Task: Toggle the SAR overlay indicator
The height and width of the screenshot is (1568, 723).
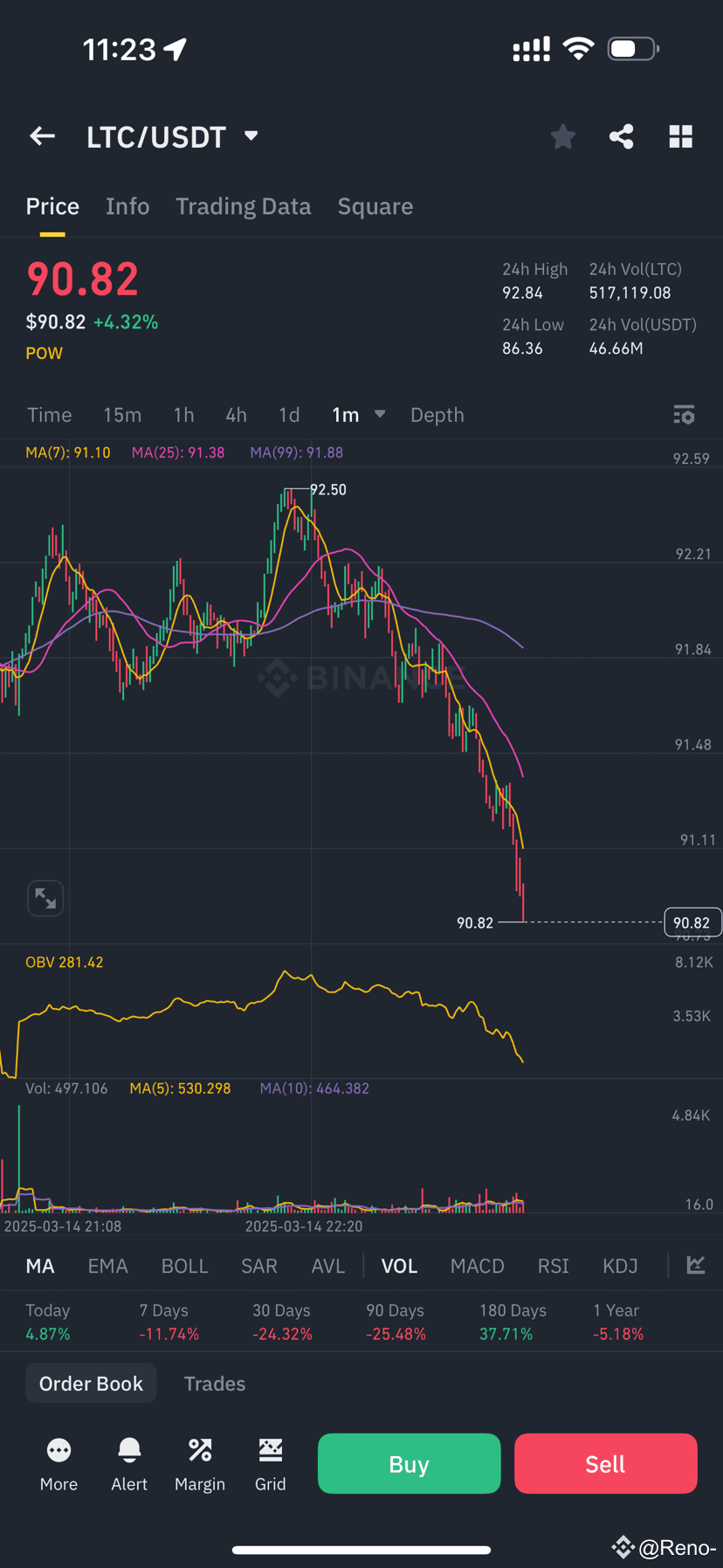Action: pos(259,1266)
